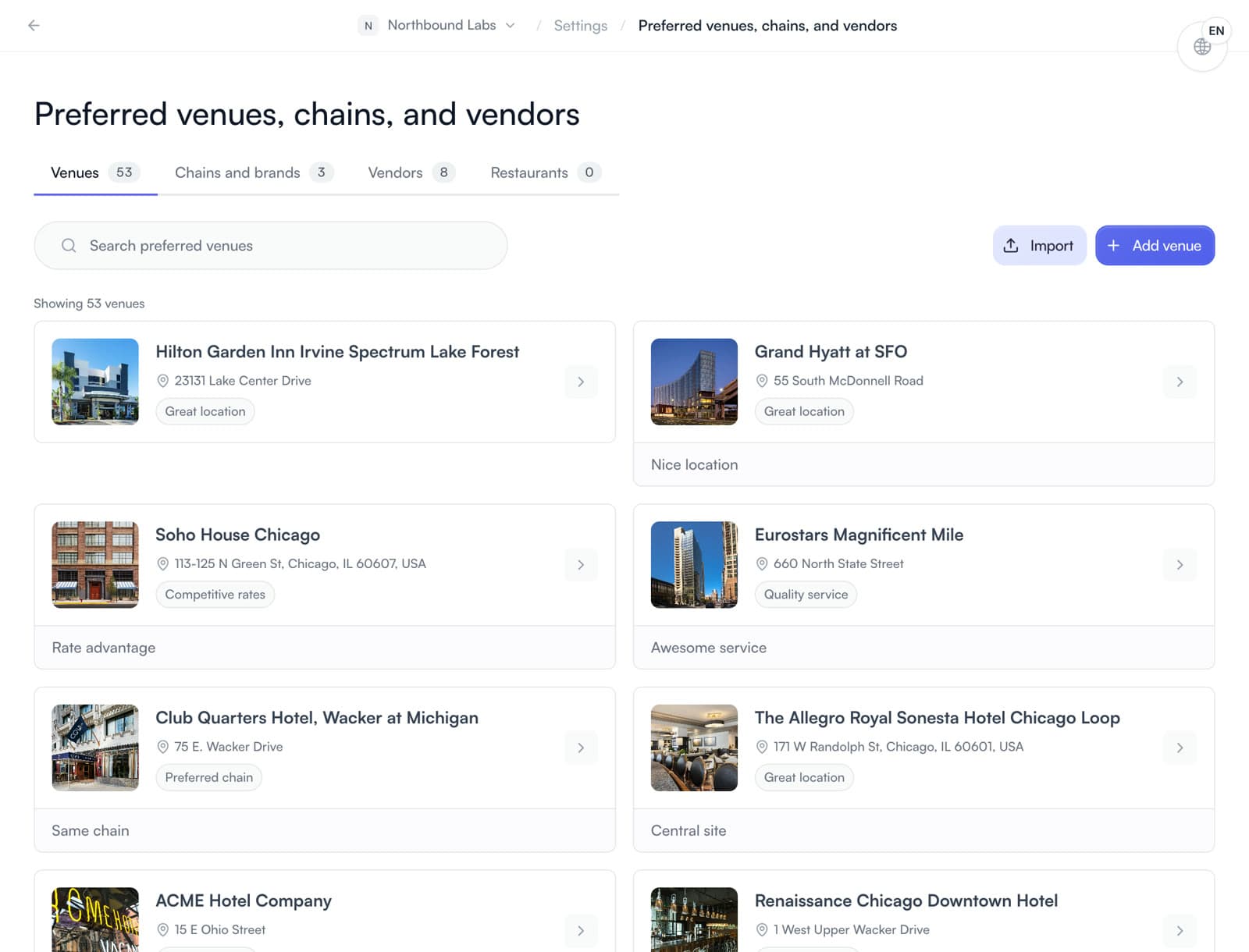Image resolution: width=1249 pixels, height=952 pixels.
Task: Open Club Quarters Hotel chevron arrow
Action: click(x=581, y=748)
